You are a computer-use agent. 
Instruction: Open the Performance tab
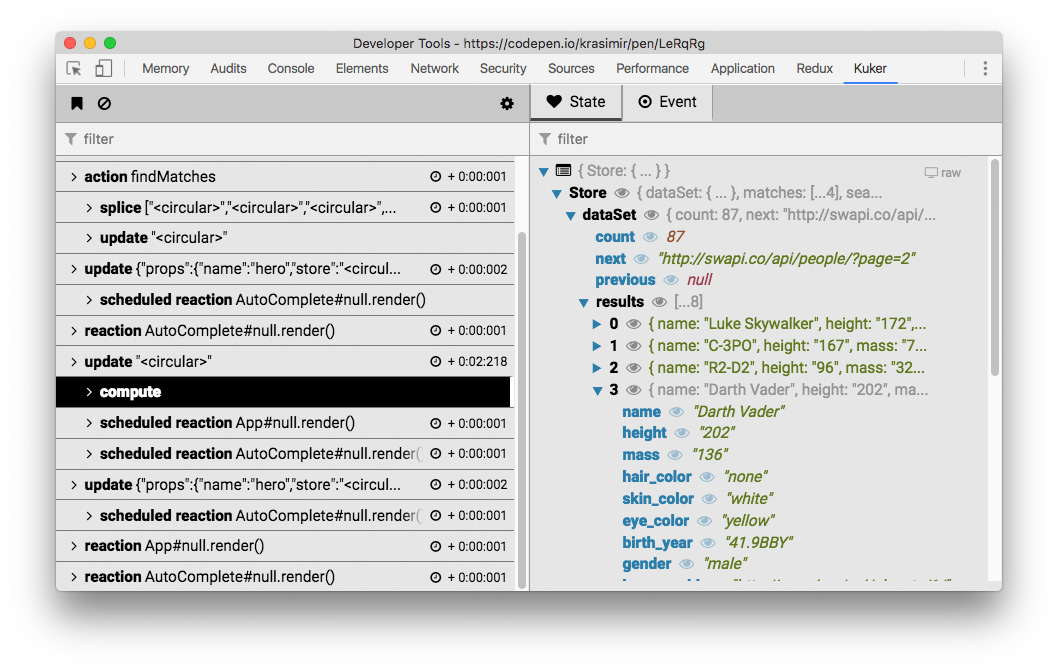(652, 68)
